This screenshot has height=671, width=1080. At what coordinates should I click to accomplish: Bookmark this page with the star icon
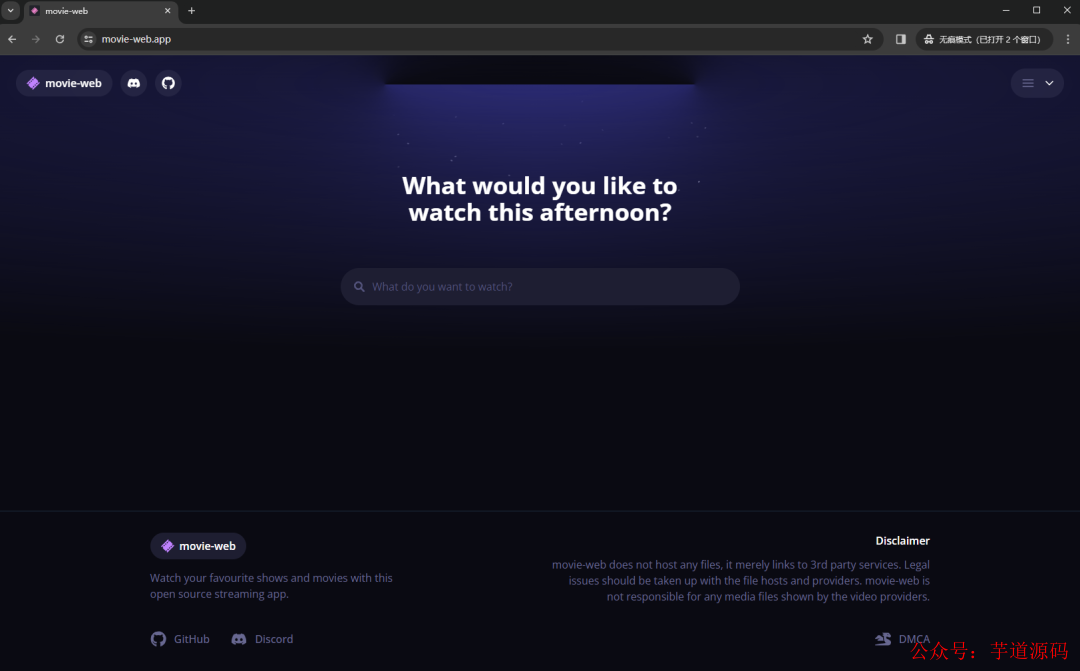point(868,39)
